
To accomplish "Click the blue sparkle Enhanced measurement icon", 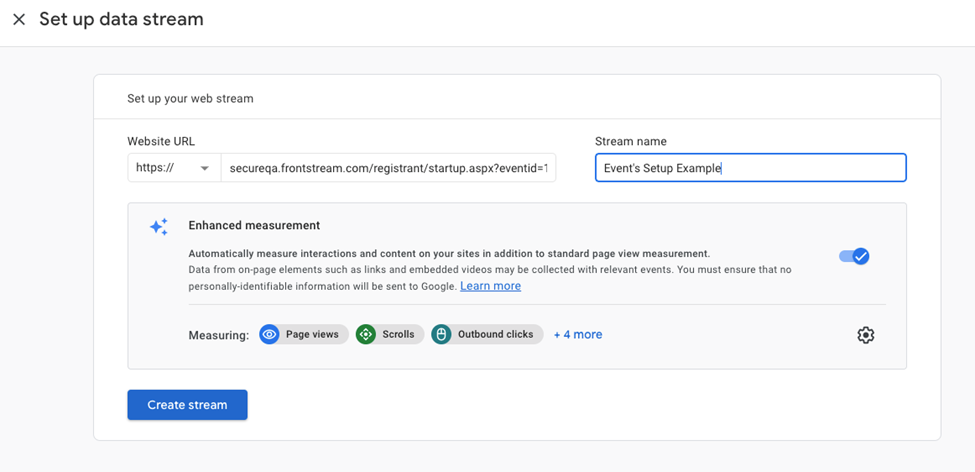I will coord(159,227).
